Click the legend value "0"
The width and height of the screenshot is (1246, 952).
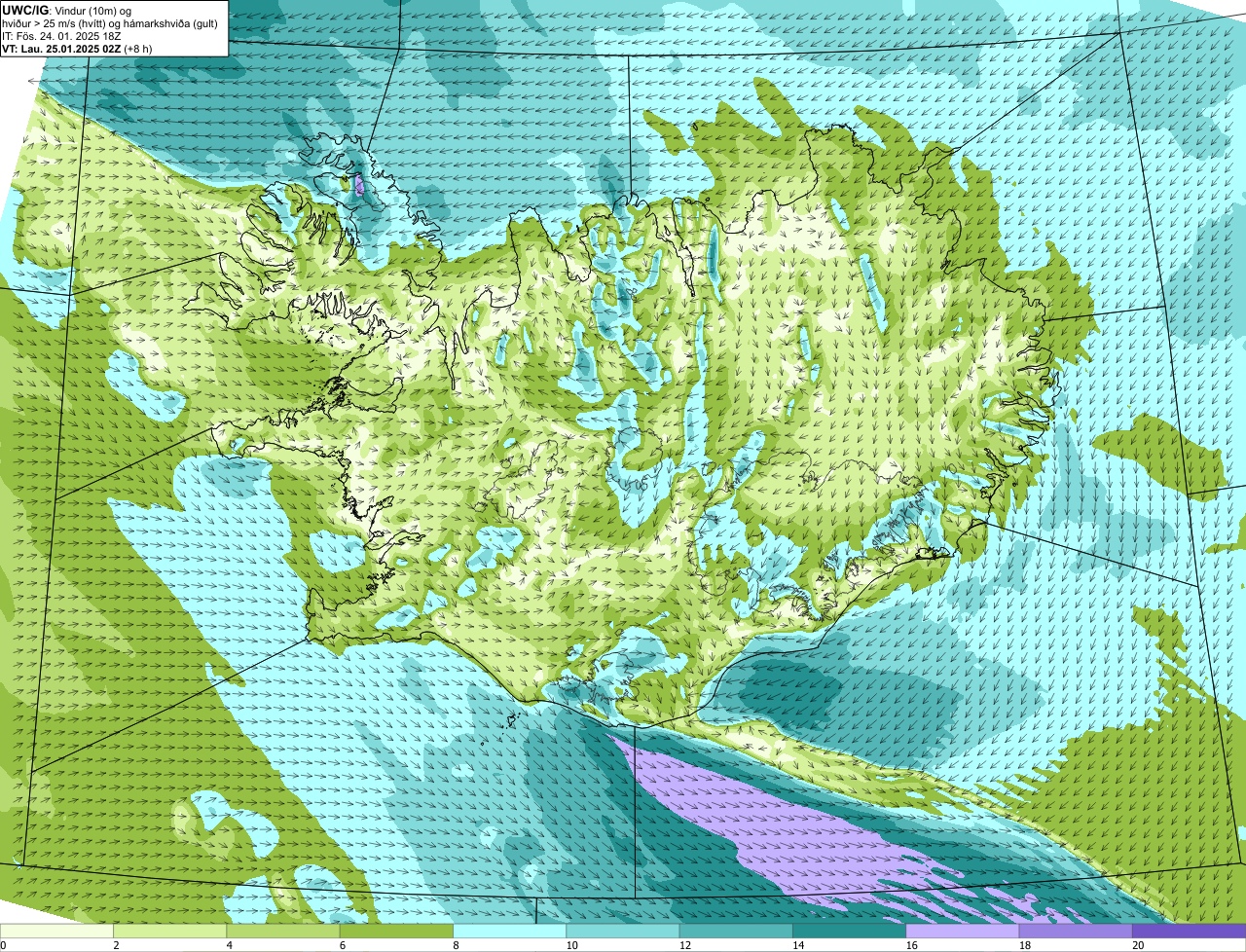3,945
